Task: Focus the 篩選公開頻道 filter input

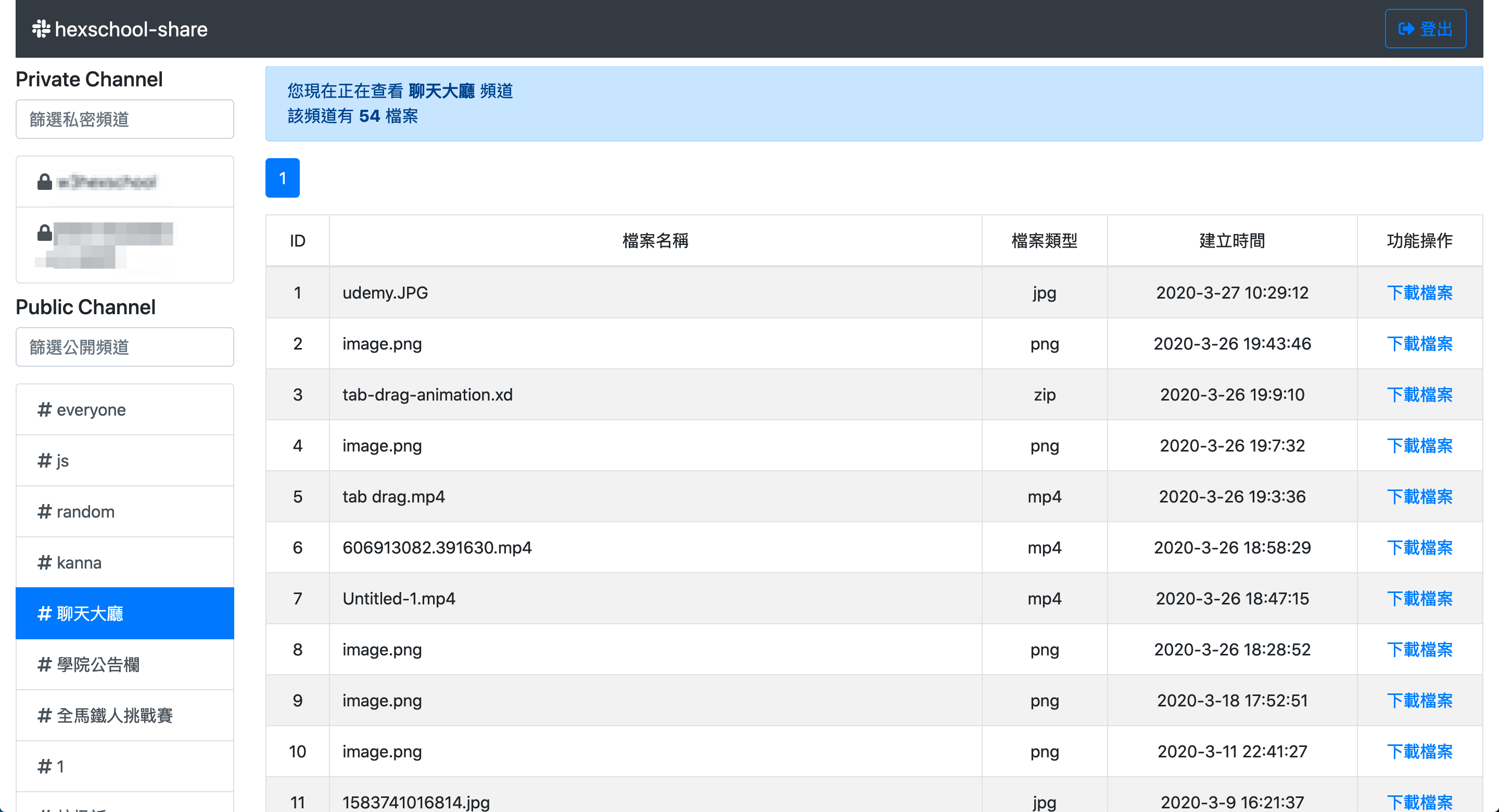Action: point(124,347)
